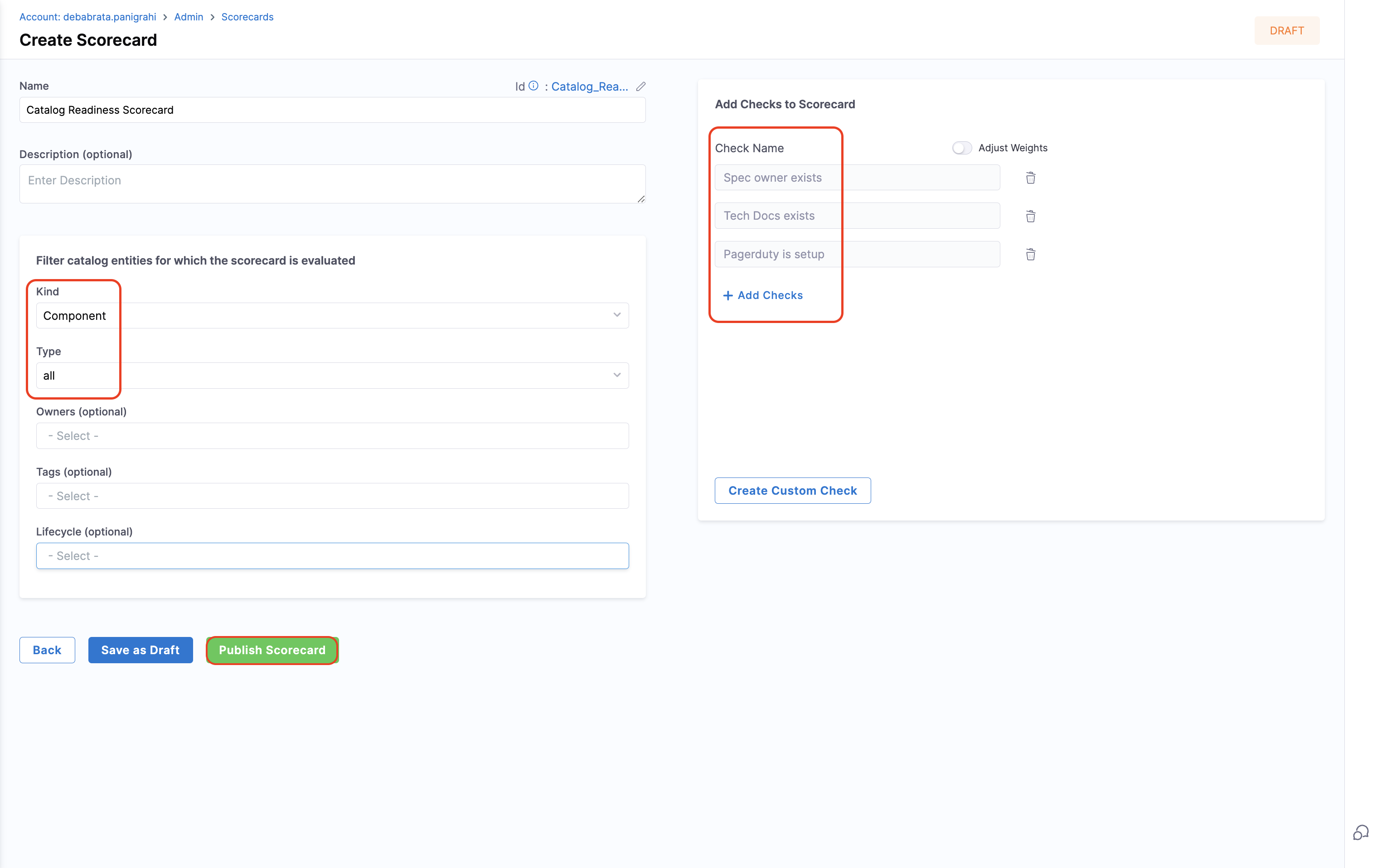Click the info icon next to Id
The width and height of the screenshot is (1377, 868).
(533, 86)
